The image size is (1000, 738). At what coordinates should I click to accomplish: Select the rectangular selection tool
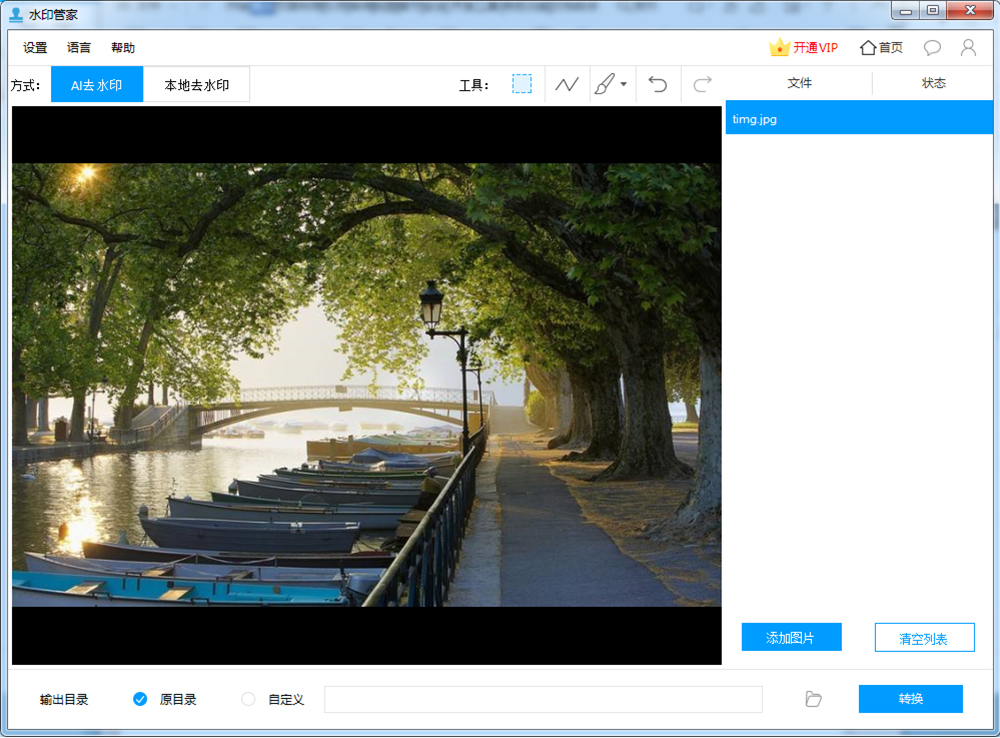(522, 84)
